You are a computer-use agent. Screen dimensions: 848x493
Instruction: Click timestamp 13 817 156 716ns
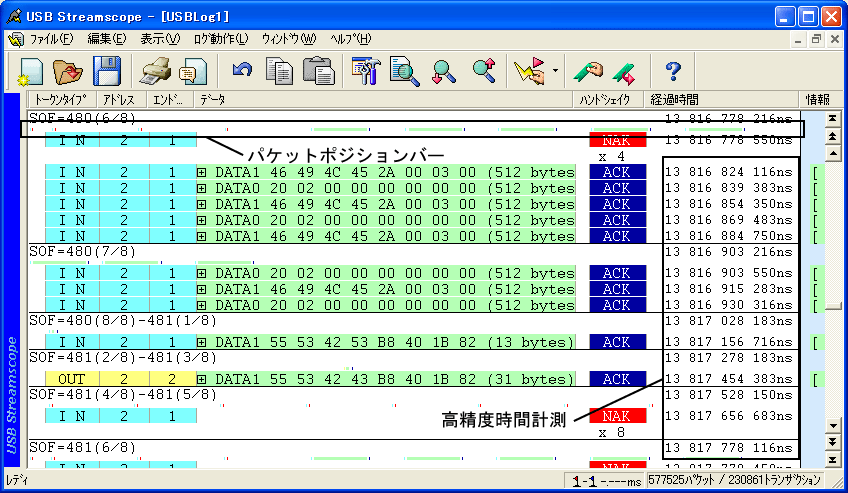[x=728, y=342]
